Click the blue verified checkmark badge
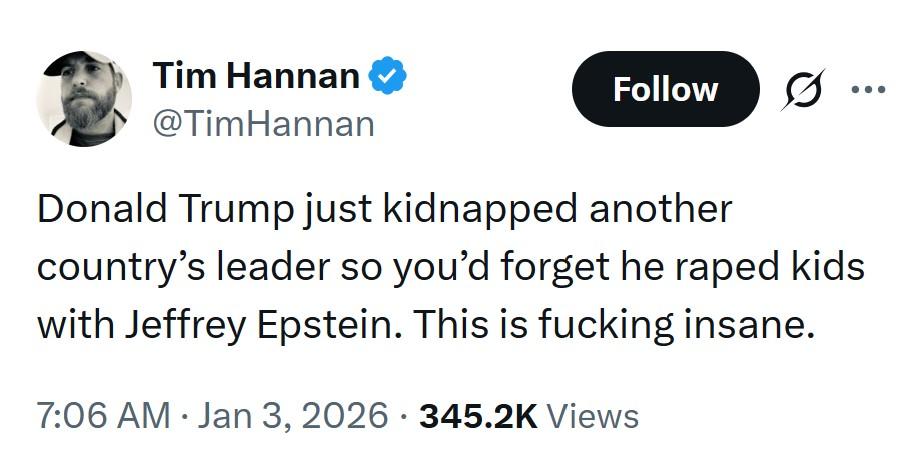The image size is (901, 475). click(388, 76)
